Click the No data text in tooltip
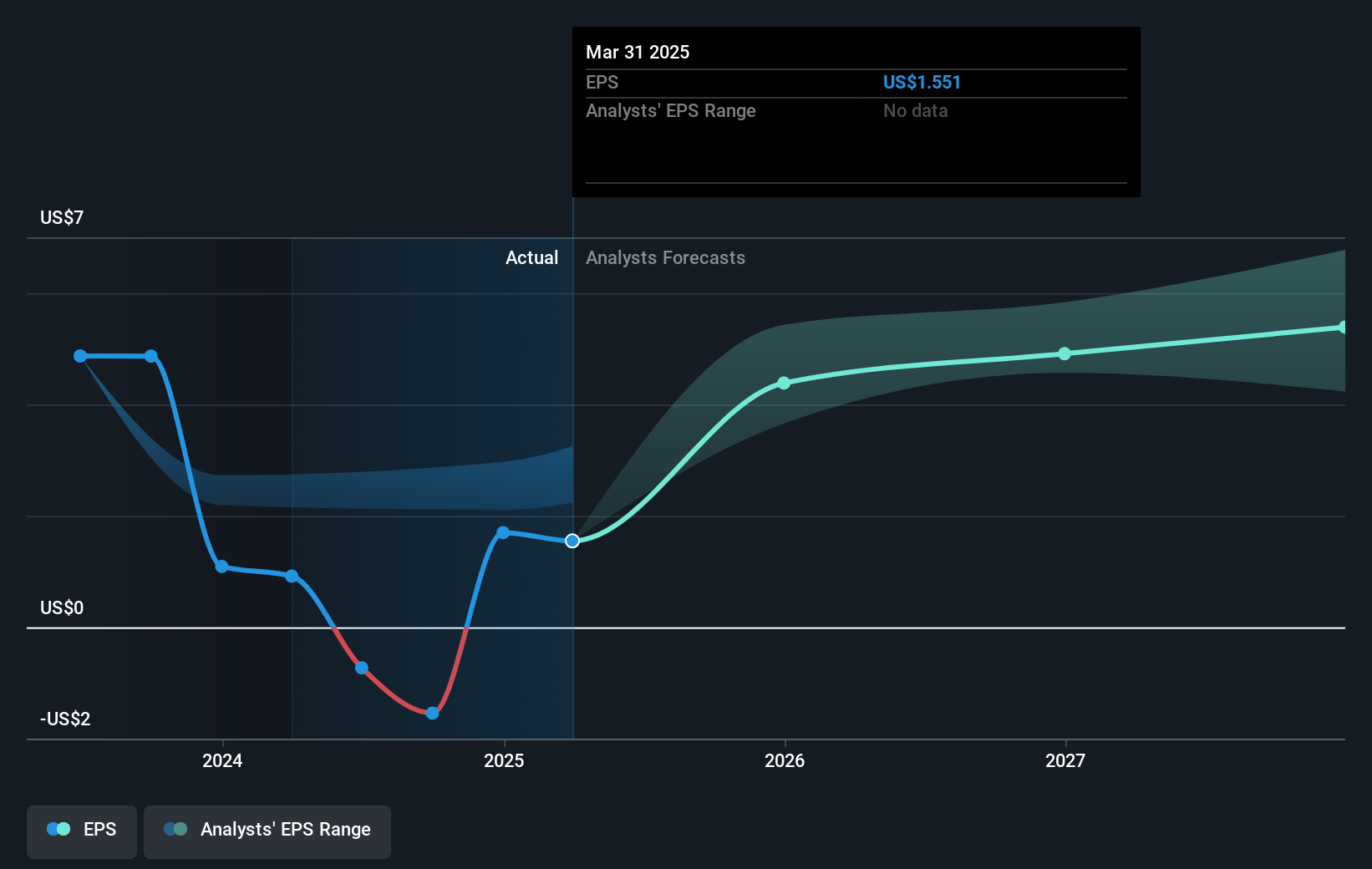Screen dimensions: 1372x869 [x=915, y=110]
